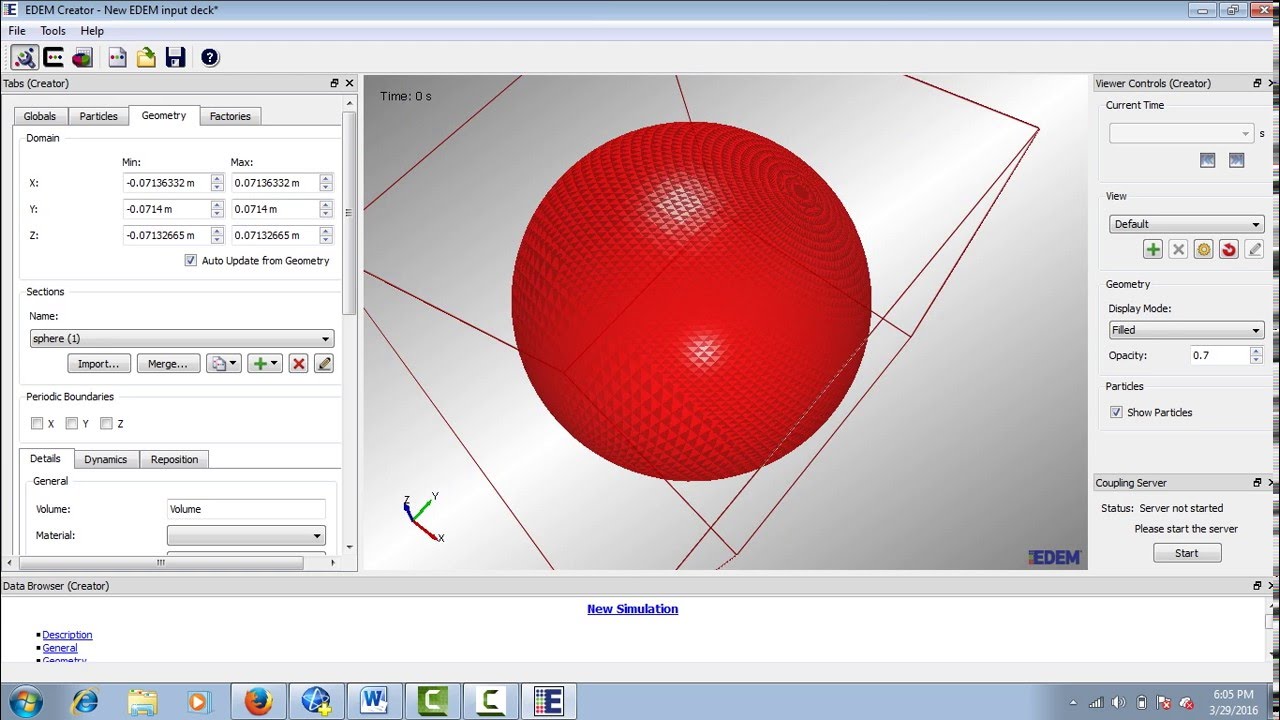Add a new view with green plus
1280x720 pixels.
[x=1153, y=250]
